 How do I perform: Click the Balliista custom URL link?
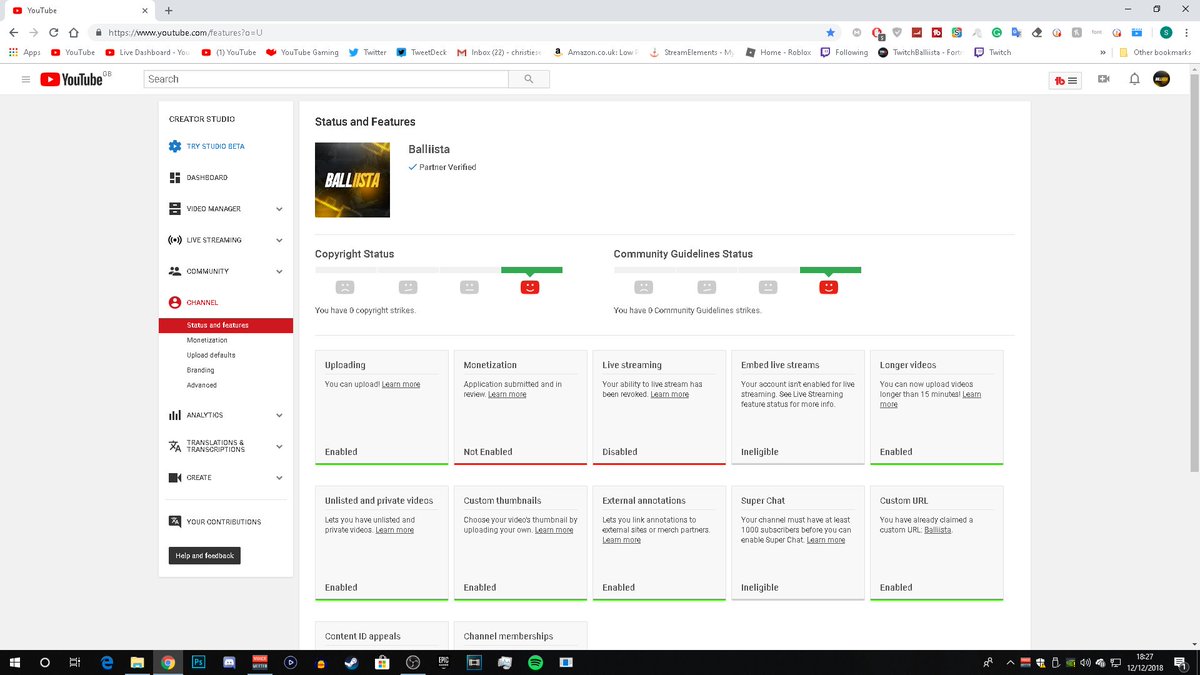tap(938, 530)
